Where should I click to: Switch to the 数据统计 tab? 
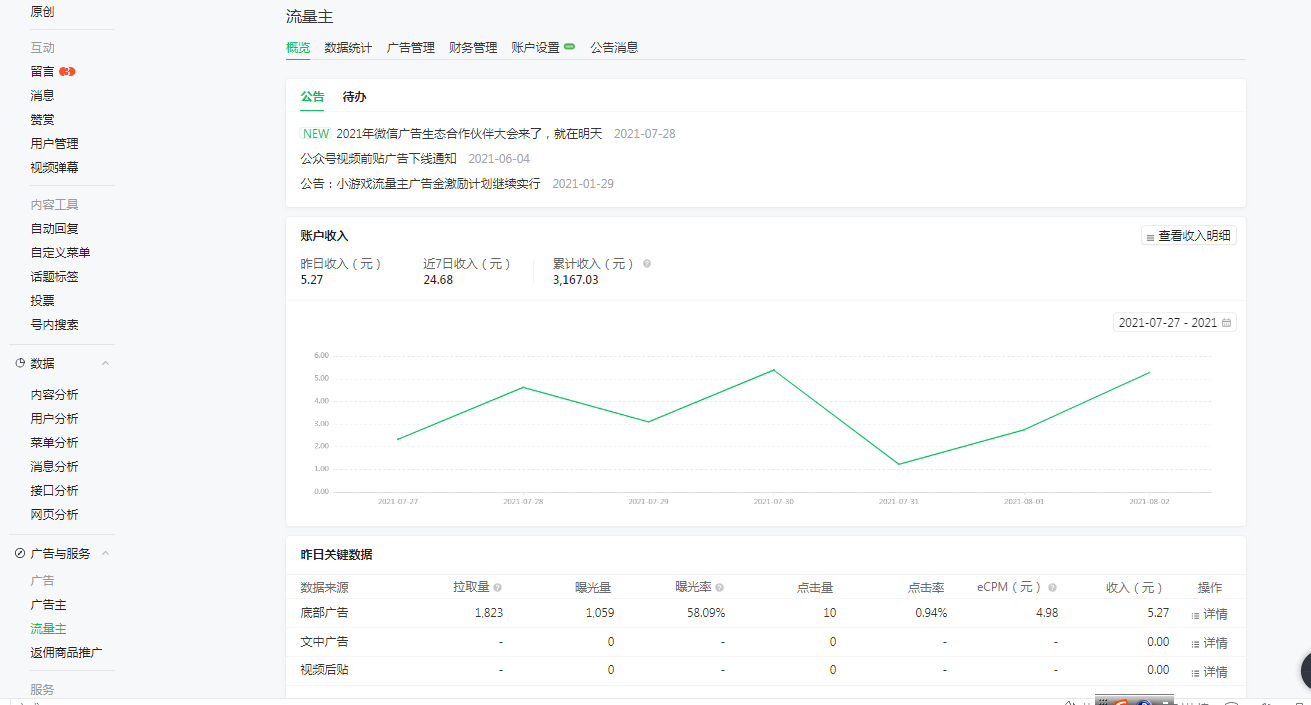[x=348, y=47]
